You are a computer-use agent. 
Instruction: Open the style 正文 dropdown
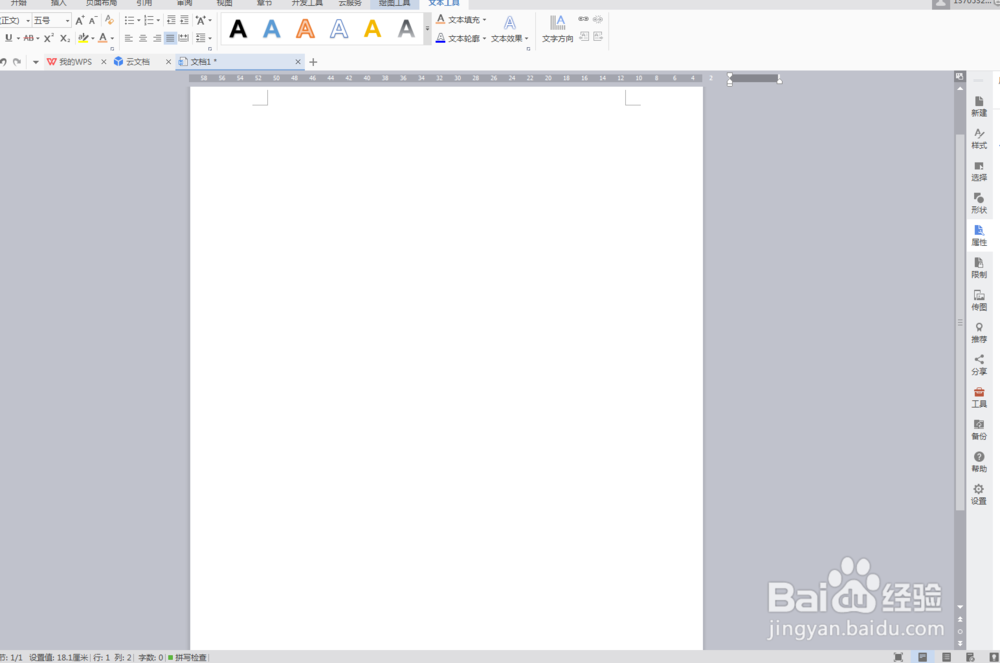point(28,20)
